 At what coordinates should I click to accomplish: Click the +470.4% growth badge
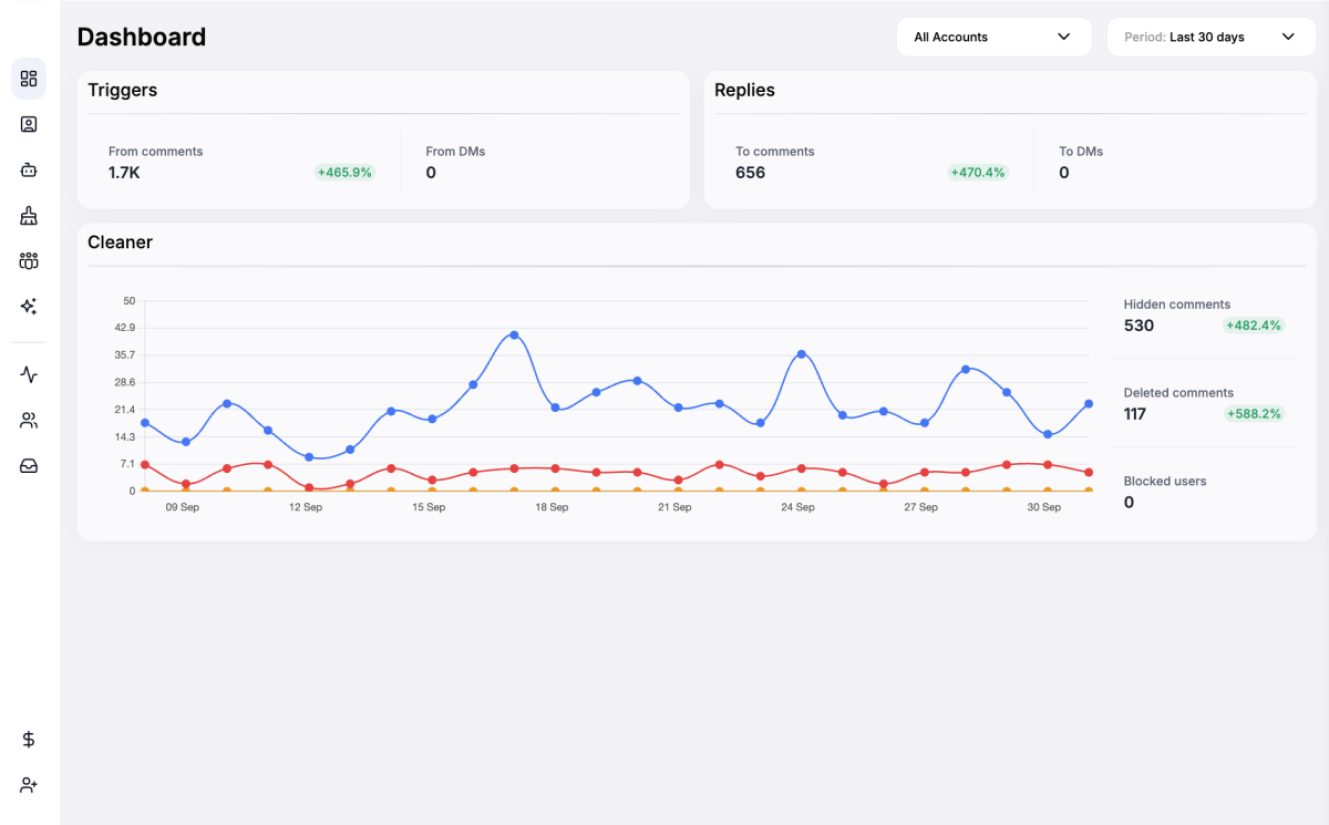978,173
